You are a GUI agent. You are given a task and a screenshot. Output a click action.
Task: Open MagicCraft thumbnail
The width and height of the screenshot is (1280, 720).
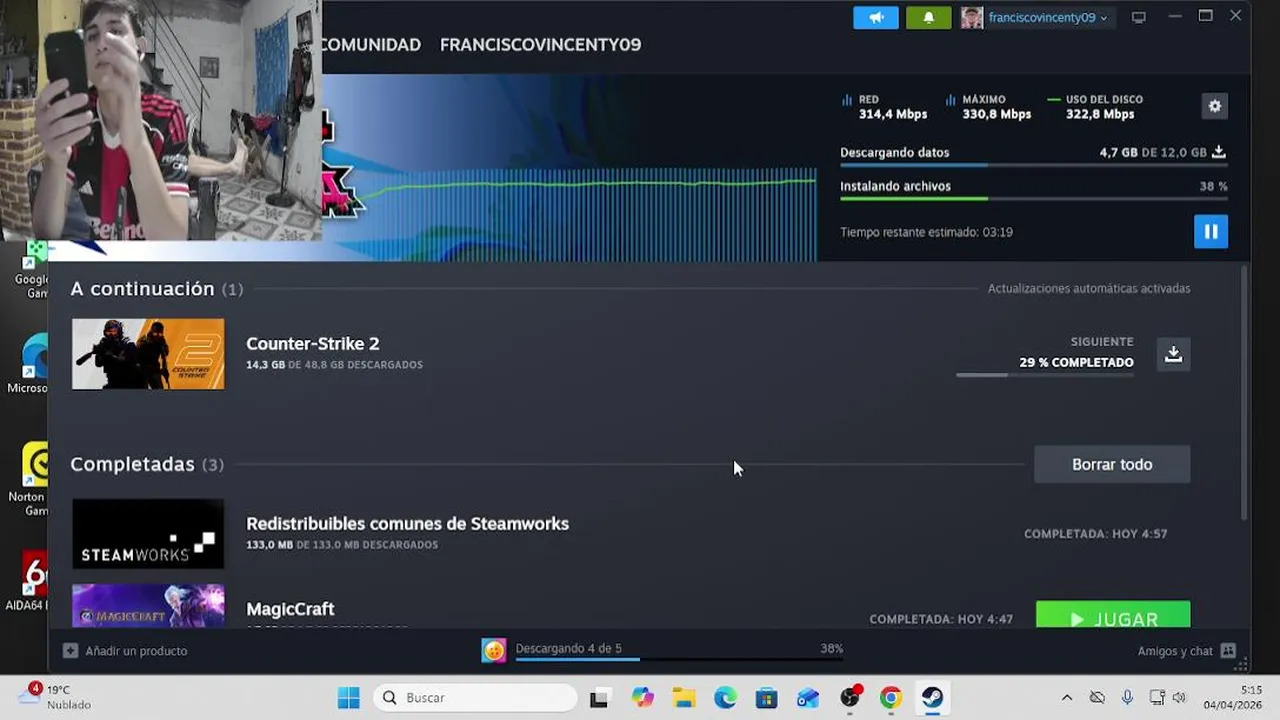click(x=148, y=606)
